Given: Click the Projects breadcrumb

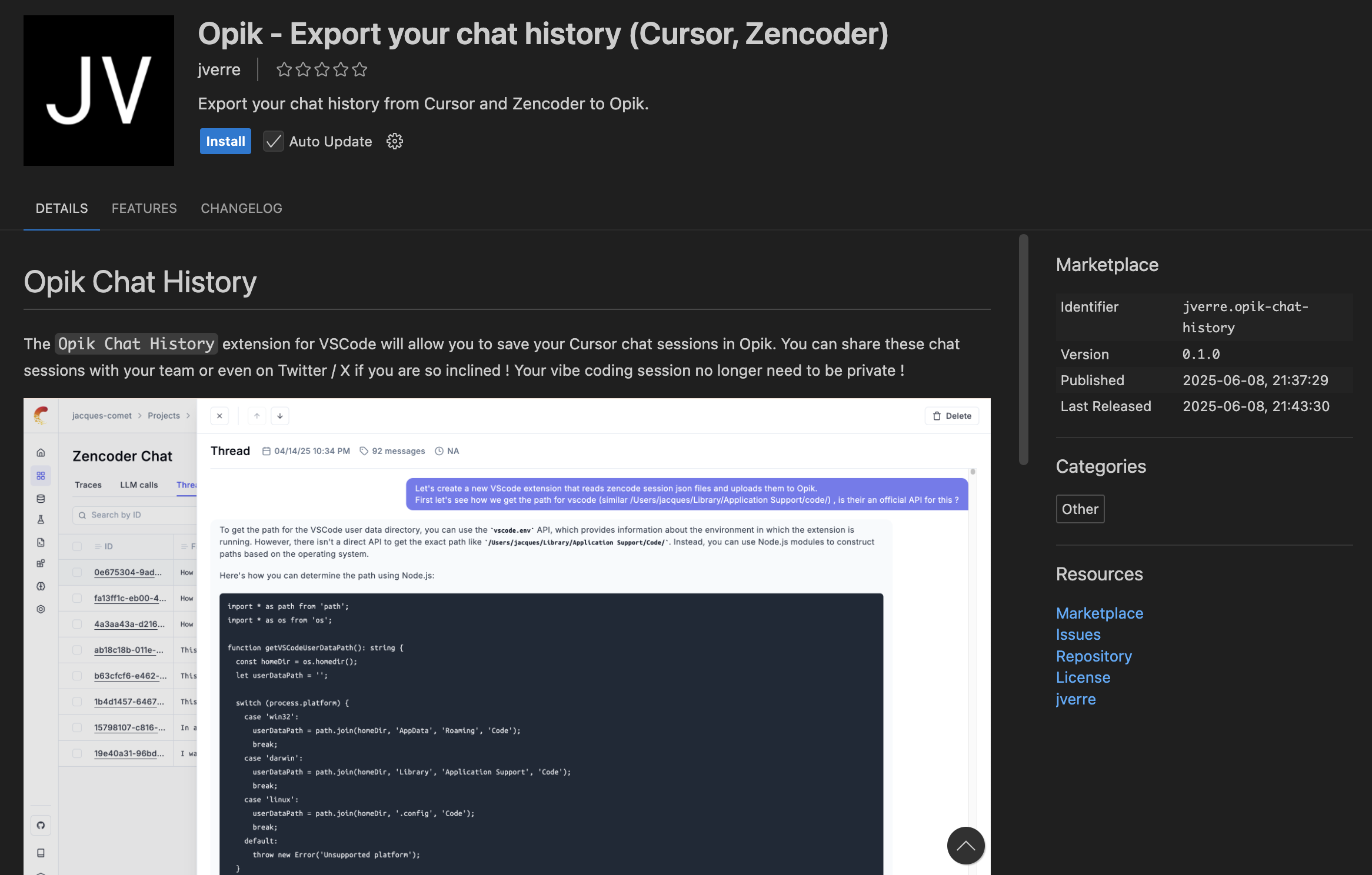Looking at the screenshot, I should tap(164, 416).
